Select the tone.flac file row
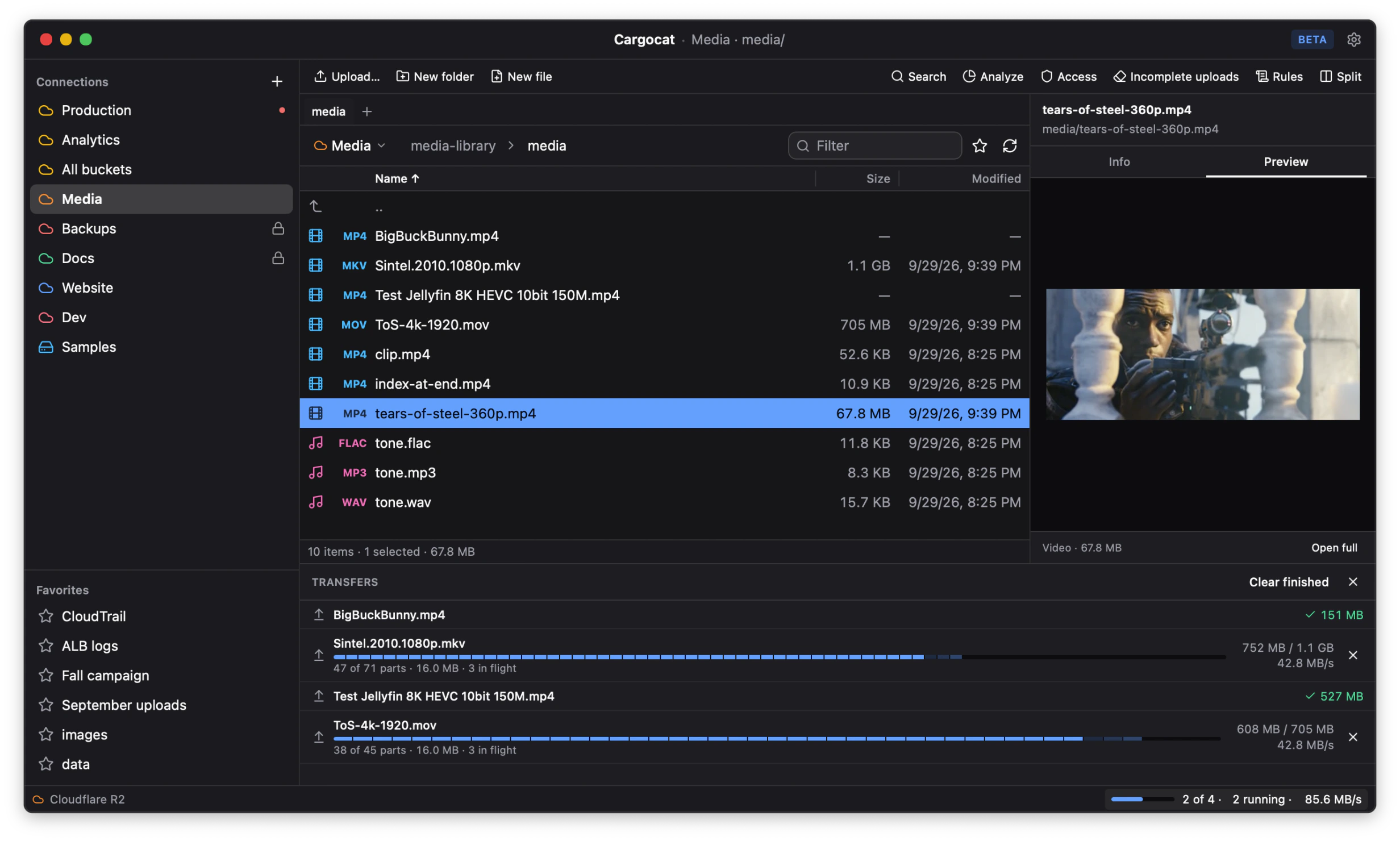 (x=664, y=443)
